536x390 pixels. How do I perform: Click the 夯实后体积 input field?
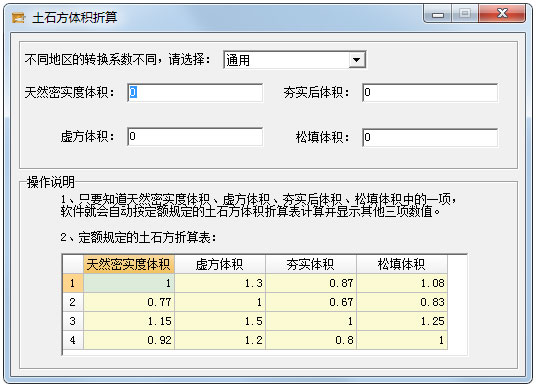[x=430, y=93]
